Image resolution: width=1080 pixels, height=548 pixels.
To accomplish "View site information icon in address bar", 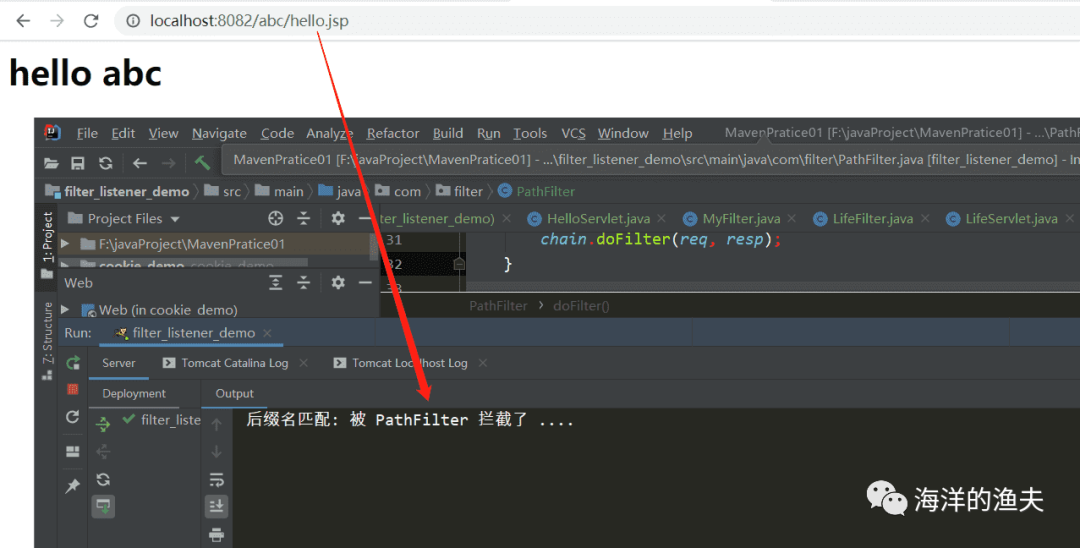I will [x=133, y=21].
